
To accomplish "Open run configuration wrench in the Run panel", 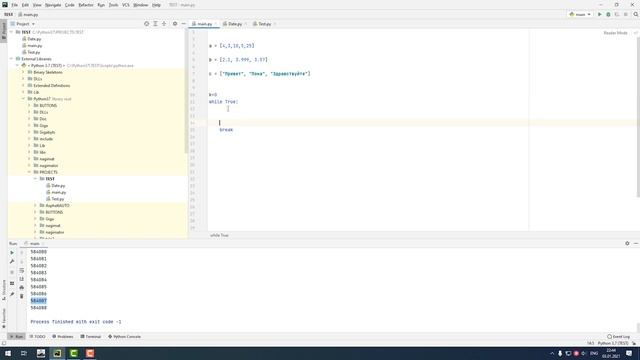I will pyautogui.click(x=12, y=262).
